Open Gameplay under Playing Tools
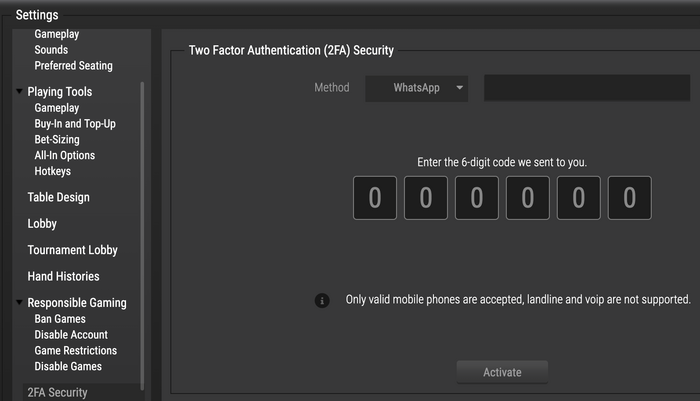Image resolution: width=700 pixels, height=401 pixels. 57,108
